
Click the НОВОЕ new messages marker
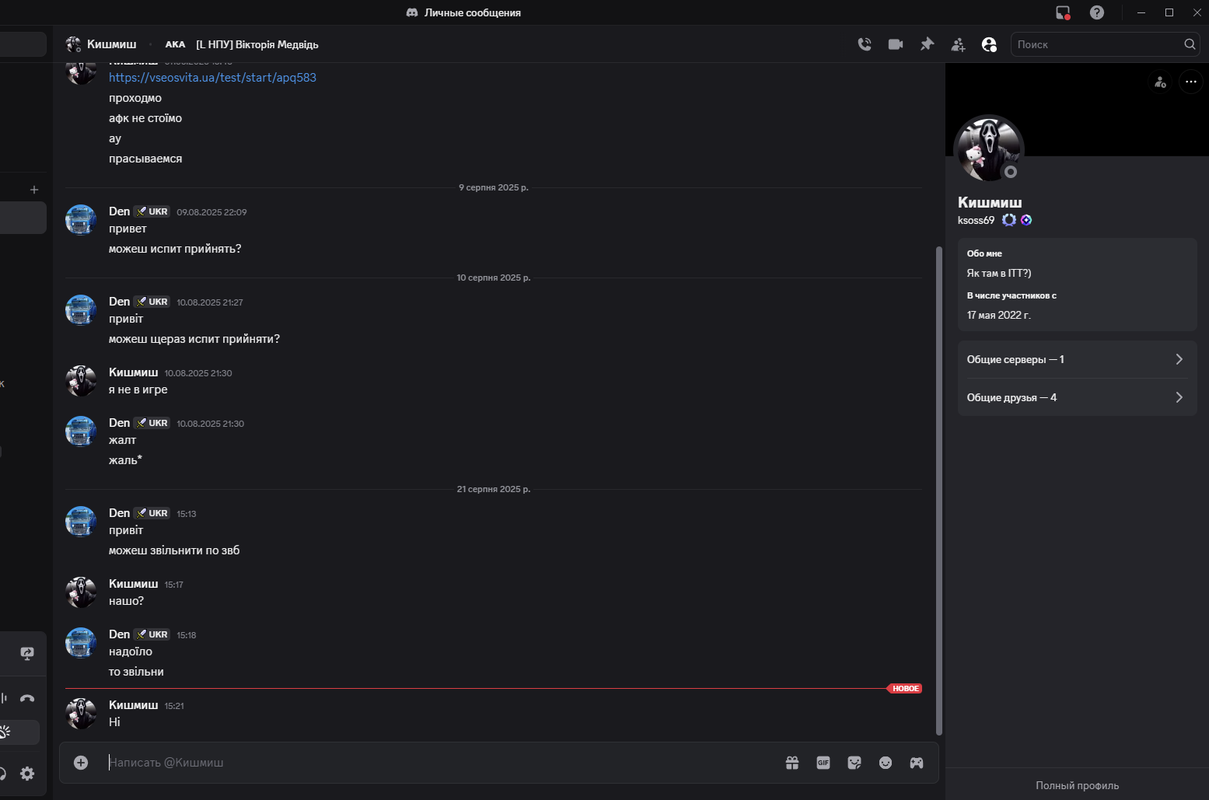point(904,689)
